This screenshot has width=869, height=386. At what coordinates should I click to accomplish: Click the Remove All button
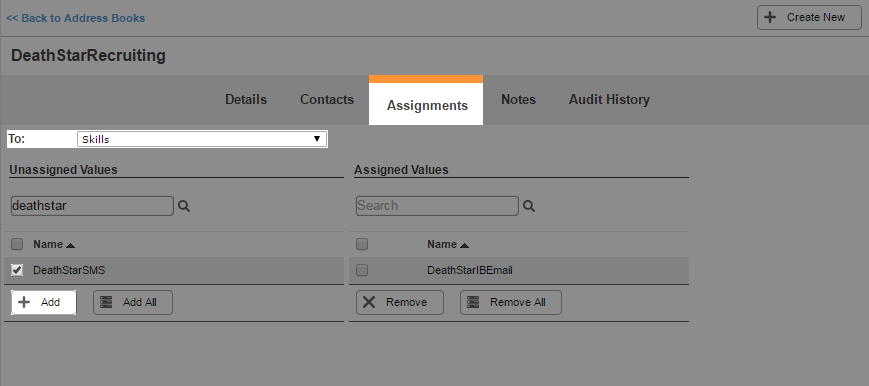tap(511, 302)
